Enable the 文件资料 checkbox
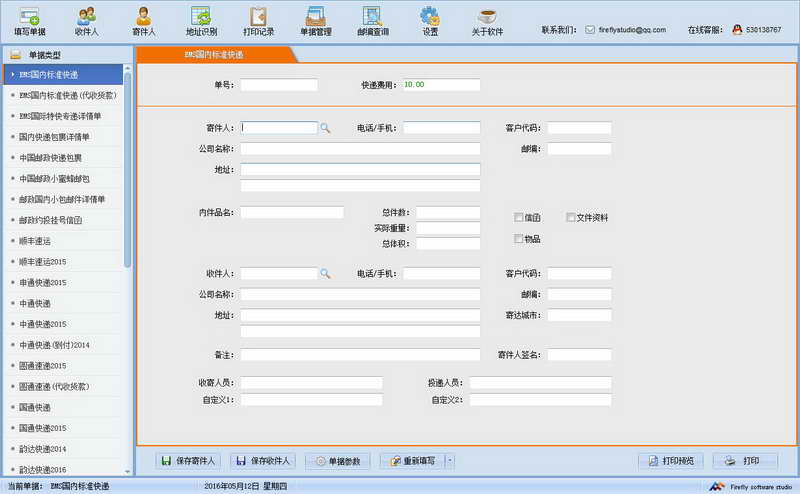The width and height of the screenshot is (800, 494). pos(570,217)
